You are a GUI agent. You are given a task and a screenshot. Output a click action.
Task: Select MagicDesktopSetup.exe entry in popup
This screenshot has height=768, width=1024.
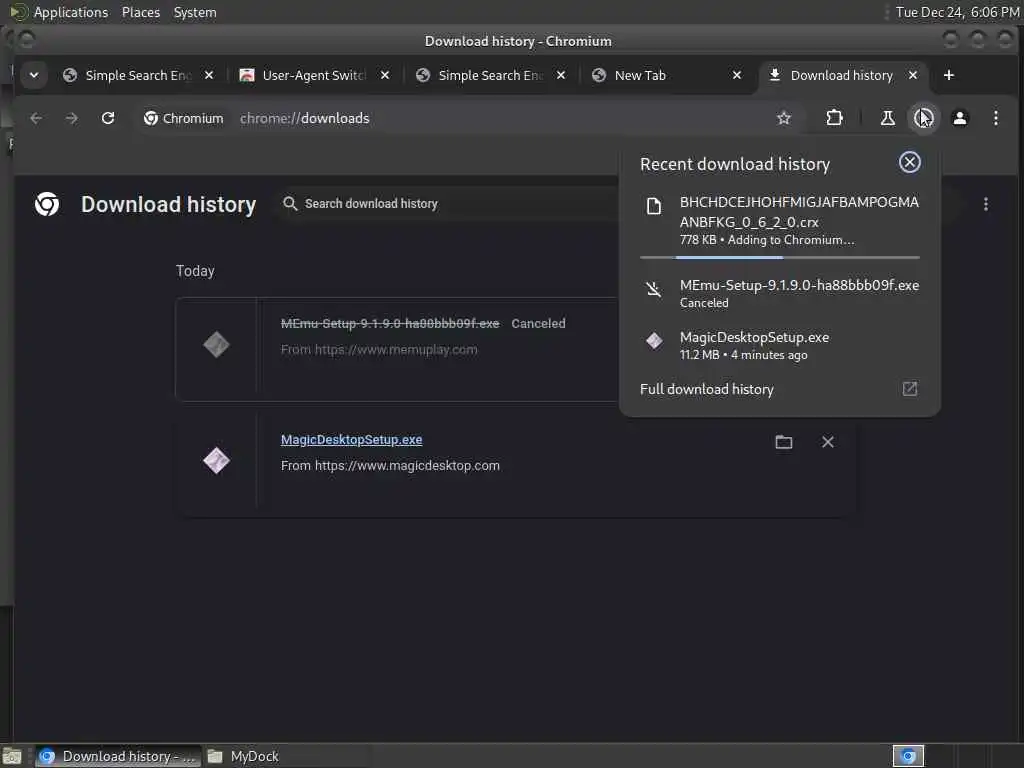[x=780, y=345]
